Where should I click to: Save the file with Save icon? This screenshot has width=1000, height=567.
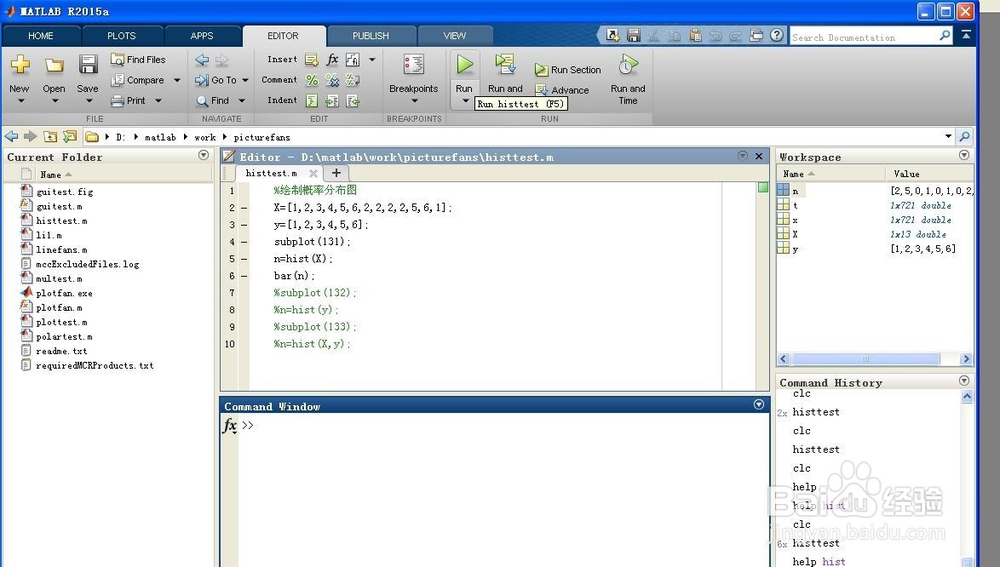coord(88,64)
